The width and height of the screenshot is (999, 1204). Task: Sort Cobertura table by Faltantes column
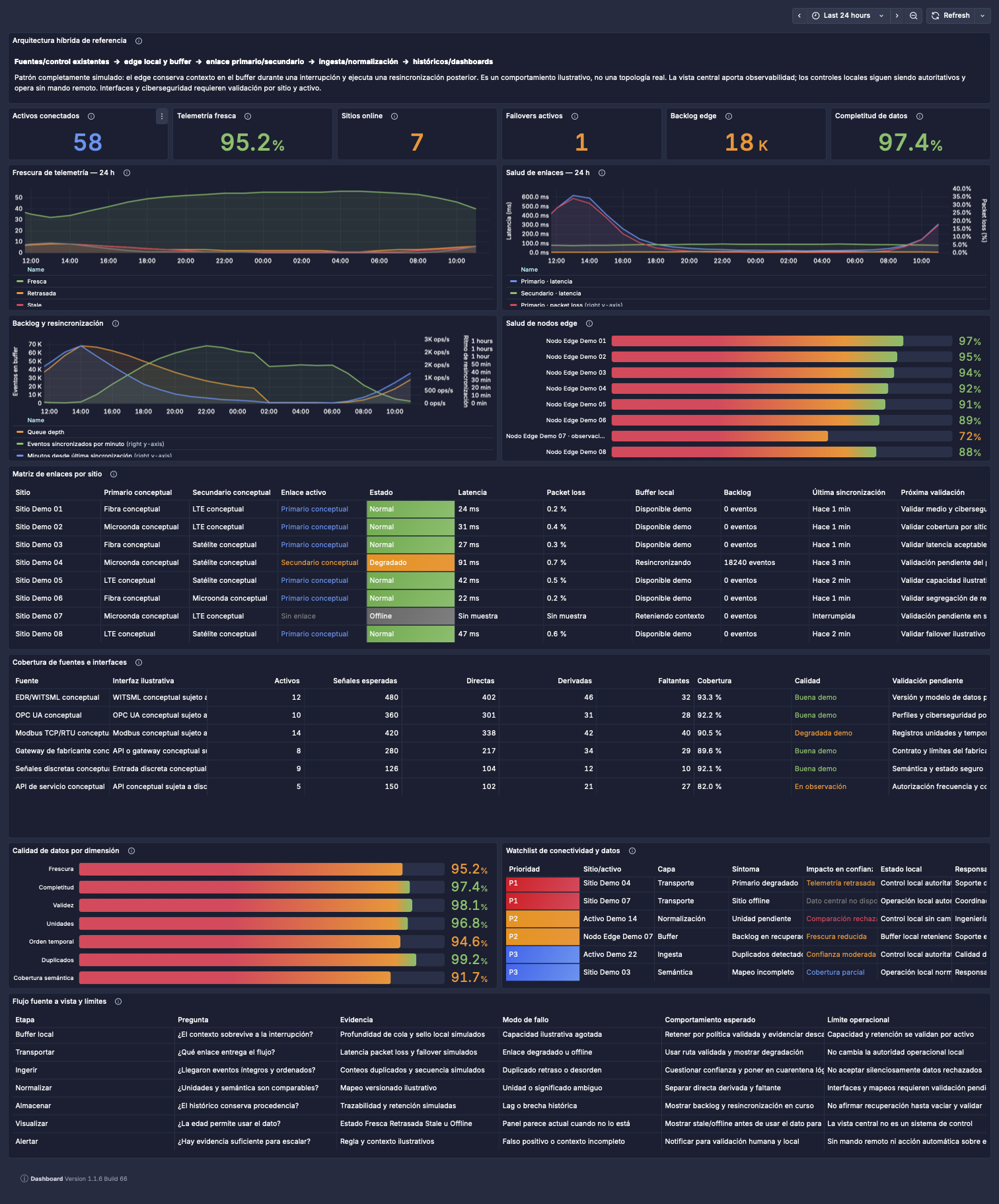pos(673,681)
